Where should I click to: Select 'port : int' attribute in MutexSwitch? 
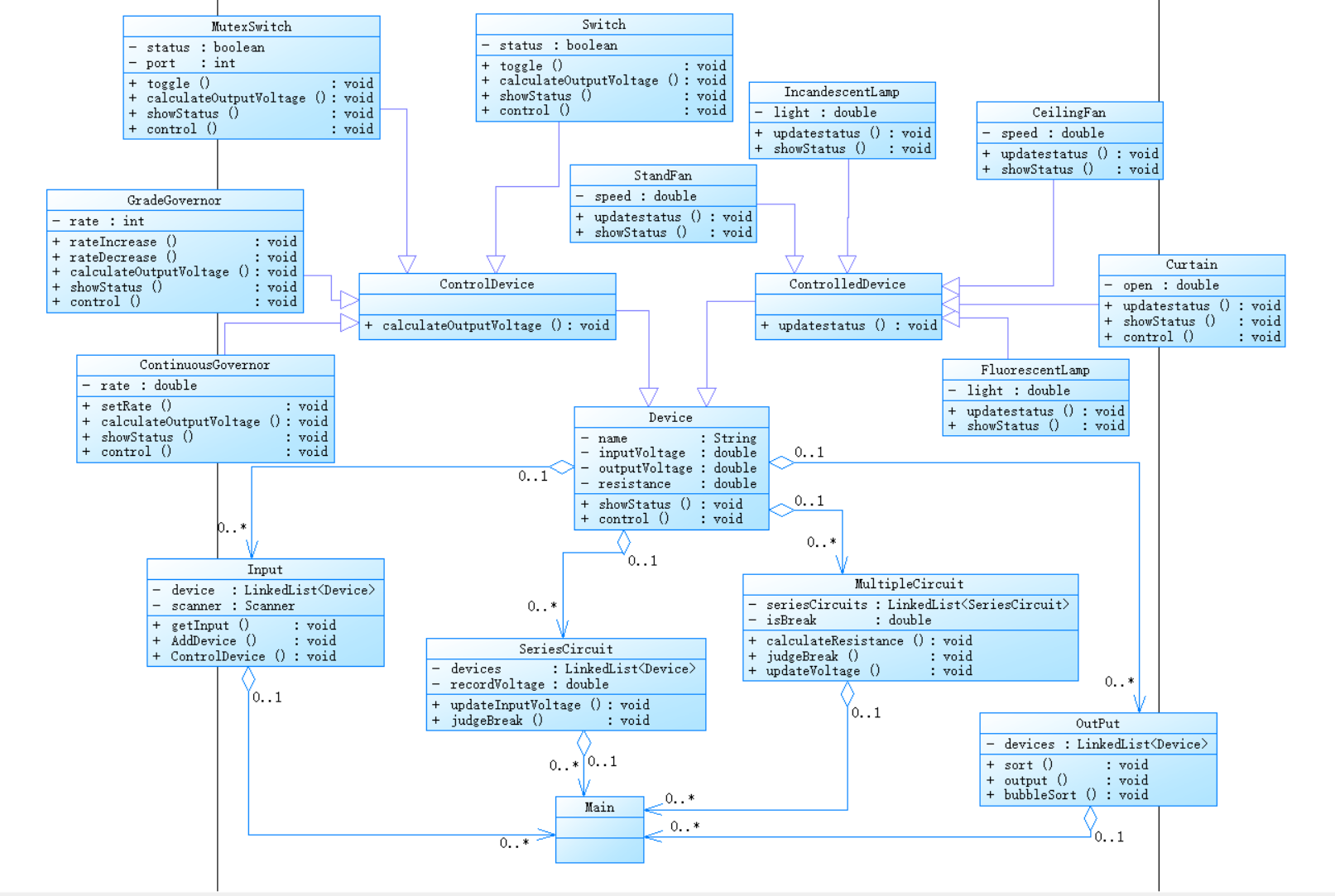click(182, 63)
